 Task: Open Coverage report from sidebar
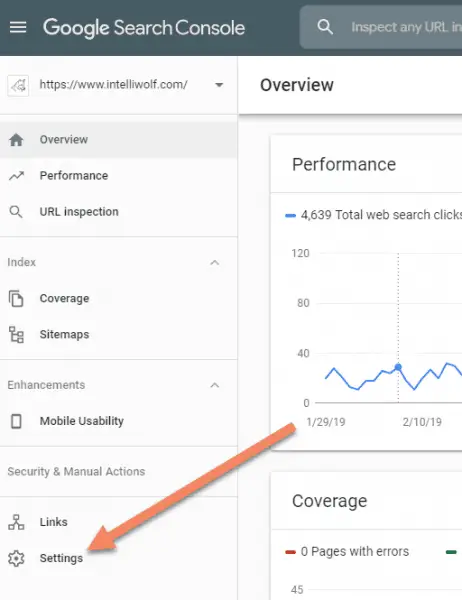[x=118, y=298]
